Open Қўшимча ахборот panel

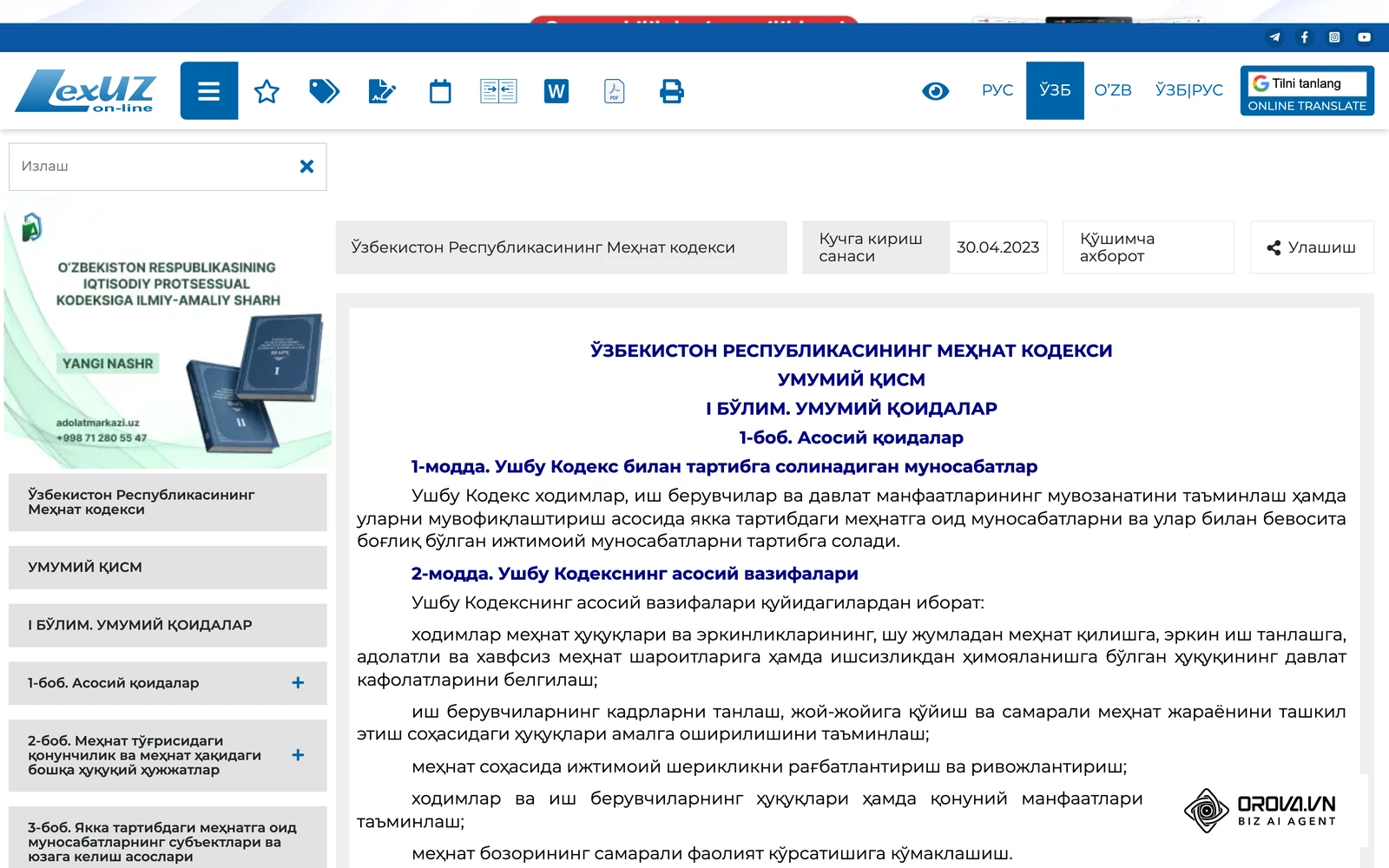[1149, 247]
